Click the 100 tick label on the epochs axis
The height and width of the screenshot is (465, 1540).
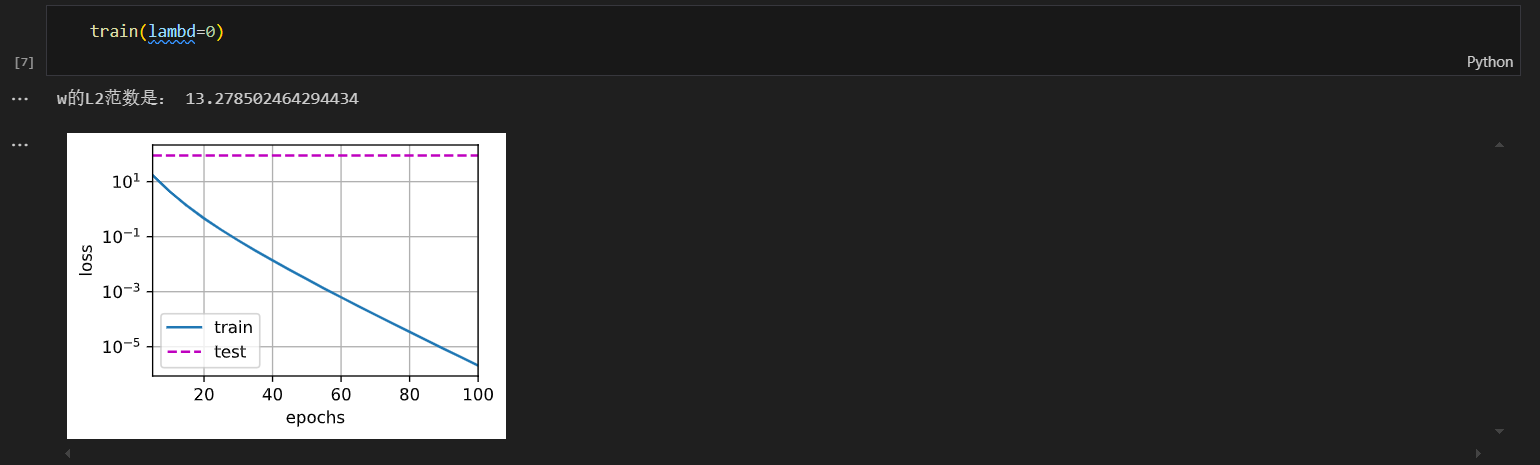(478, 394)
